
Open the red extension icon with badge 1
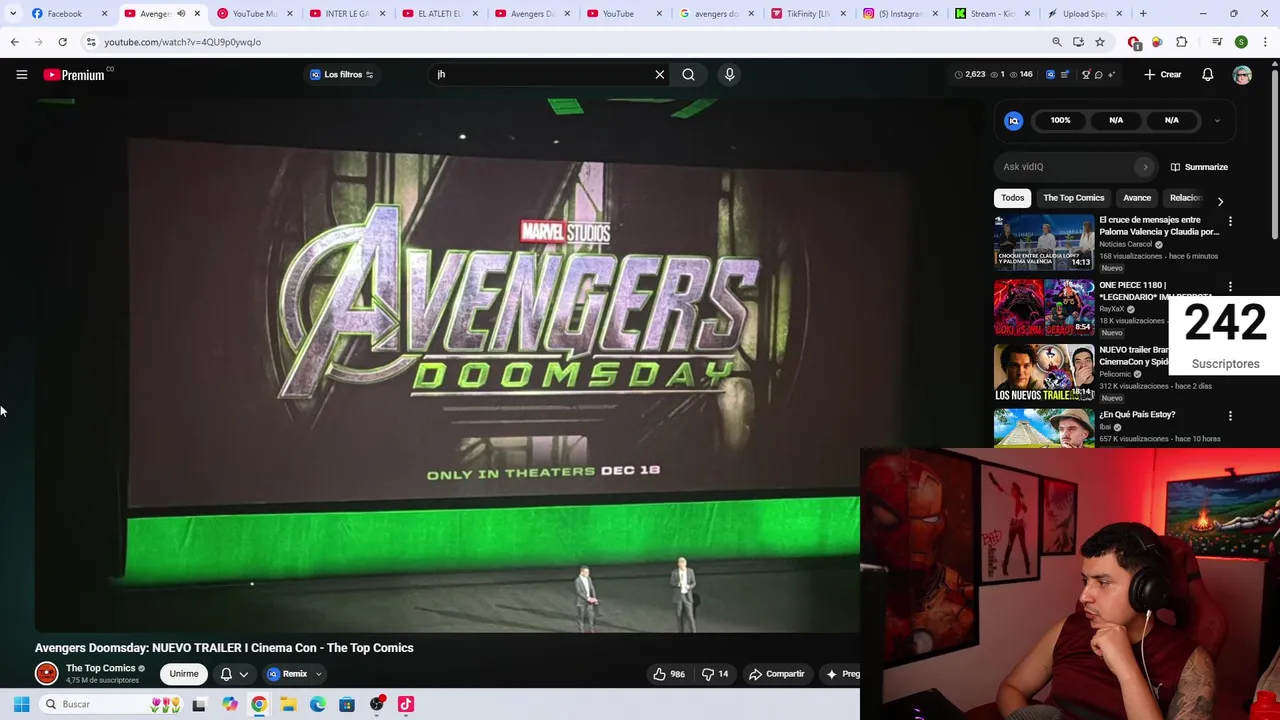[1134, 42]
